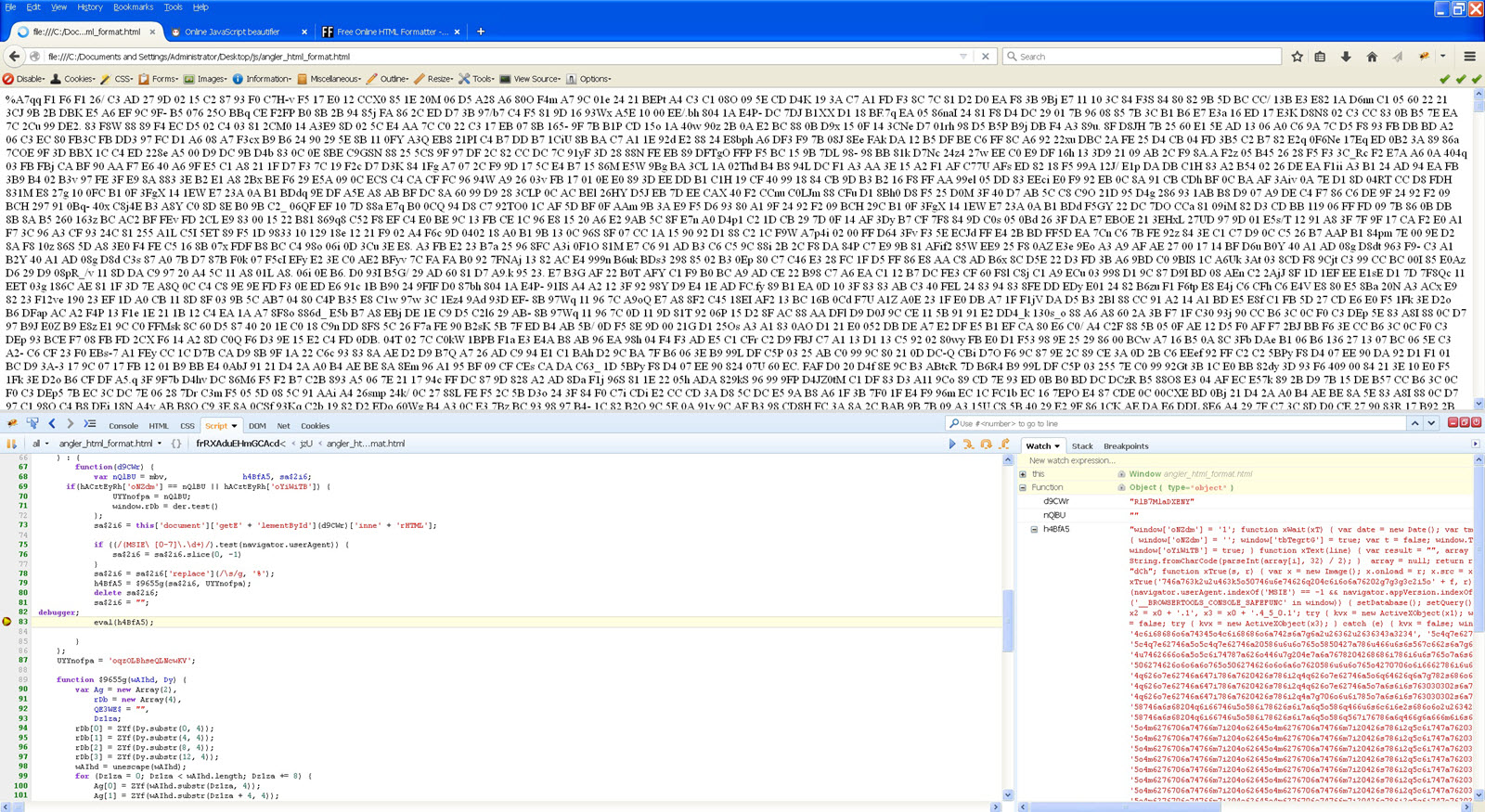The image size is (1485, 812).
Task: Jump to previous search result arrow
Action: pos(1415,423)
